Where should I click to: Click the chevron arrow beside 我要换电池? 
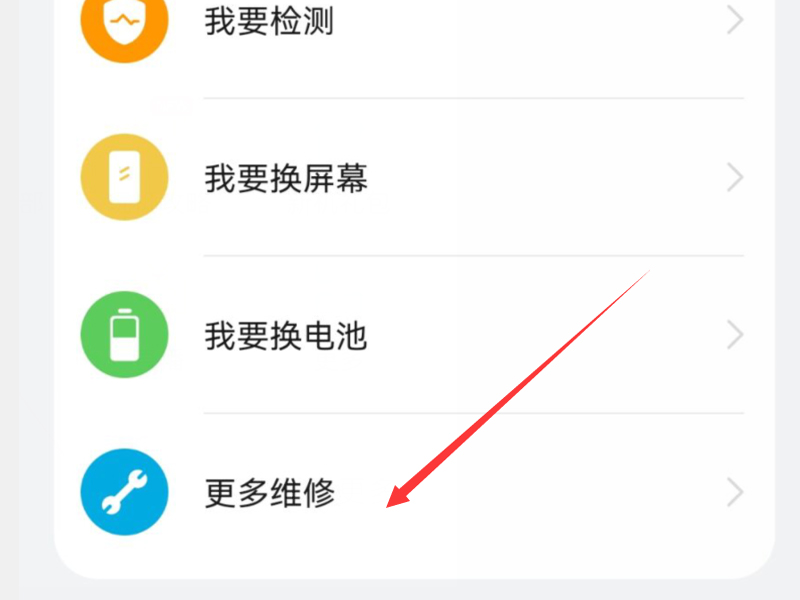pos(735,335)
